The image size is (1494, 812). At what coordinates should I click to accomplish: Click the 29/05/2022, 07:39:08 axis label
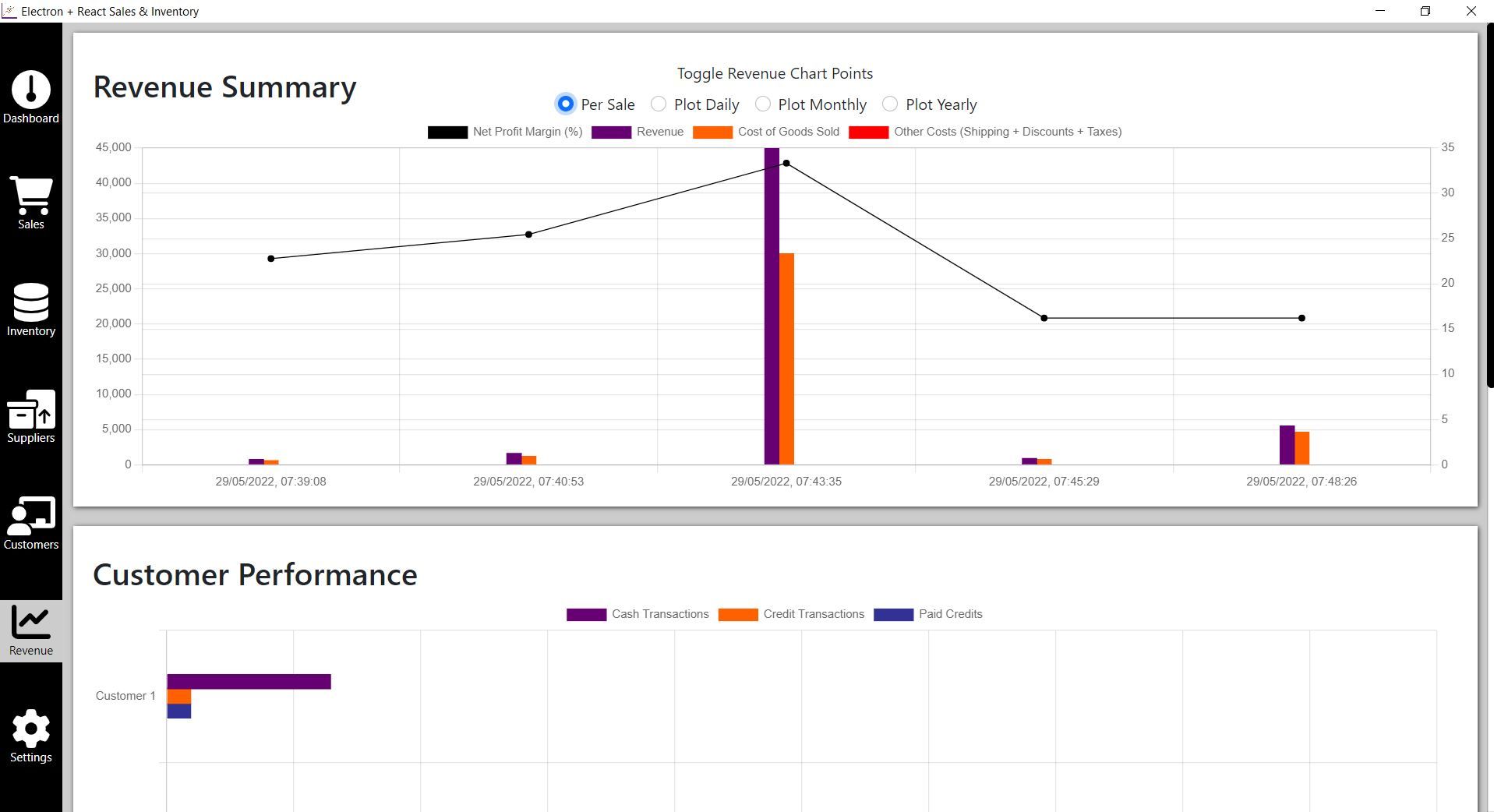pyautogui.click(x=271, y=482)
